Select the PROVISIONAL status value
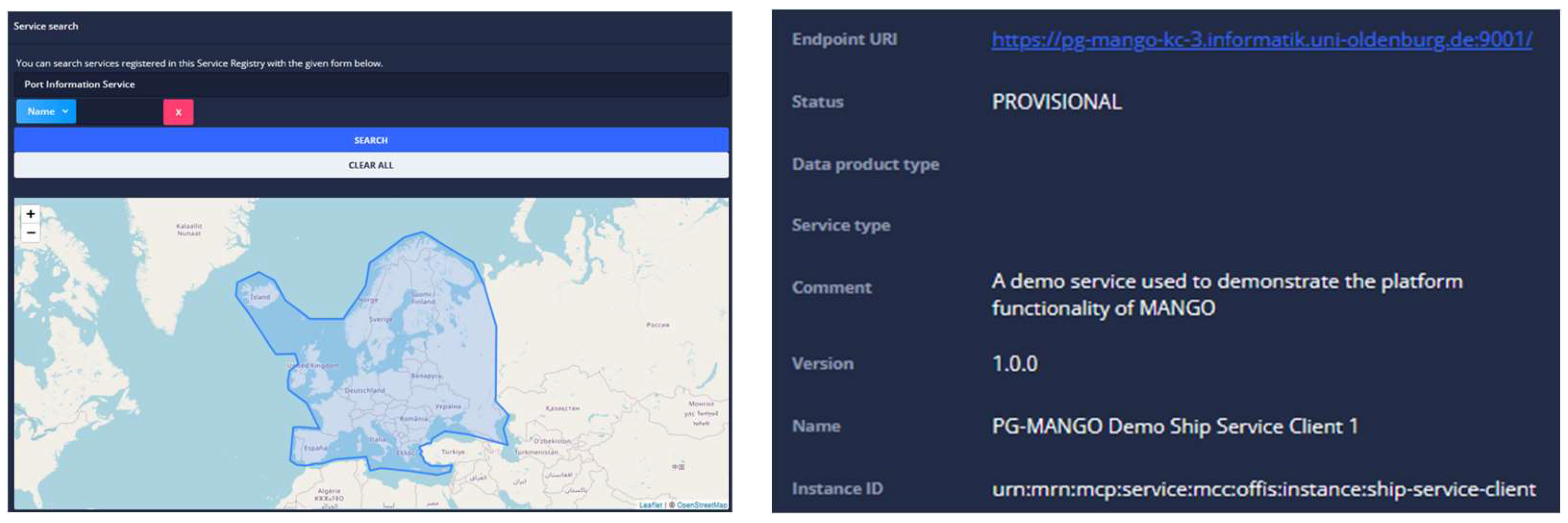This screenshot has width=1568, height=523. coord(1057,102)
